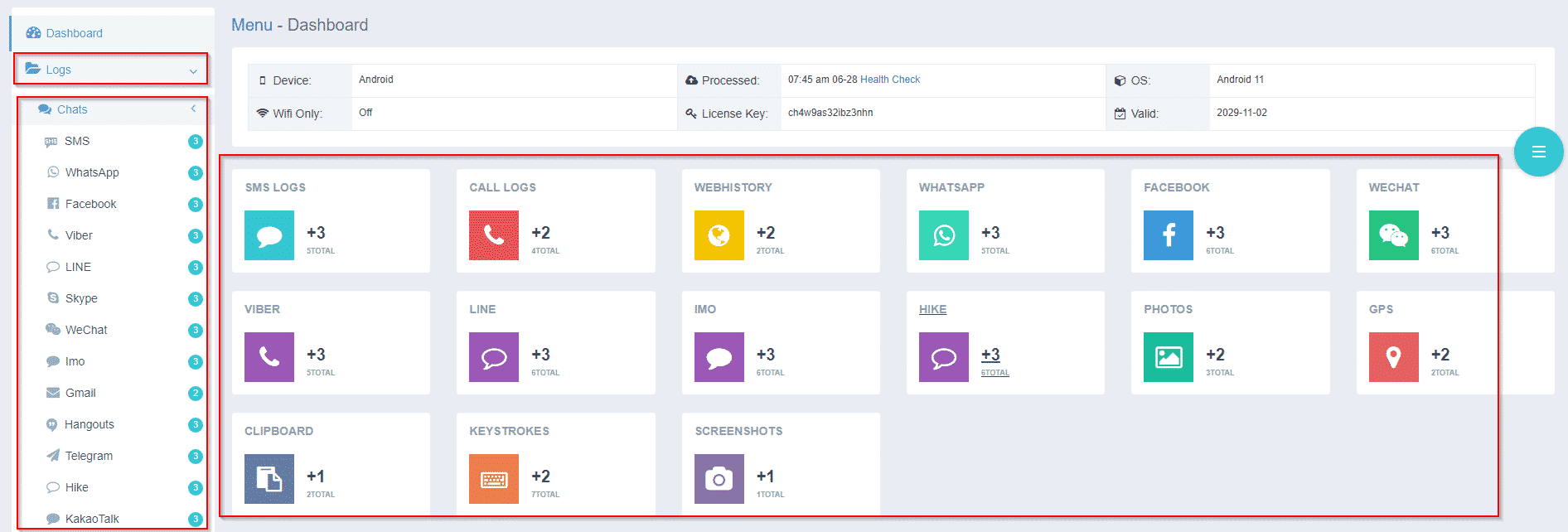Click the green Photos image icon
Image resolution: width=1568 pixels, height=532 pixels.
point(1168,357)
